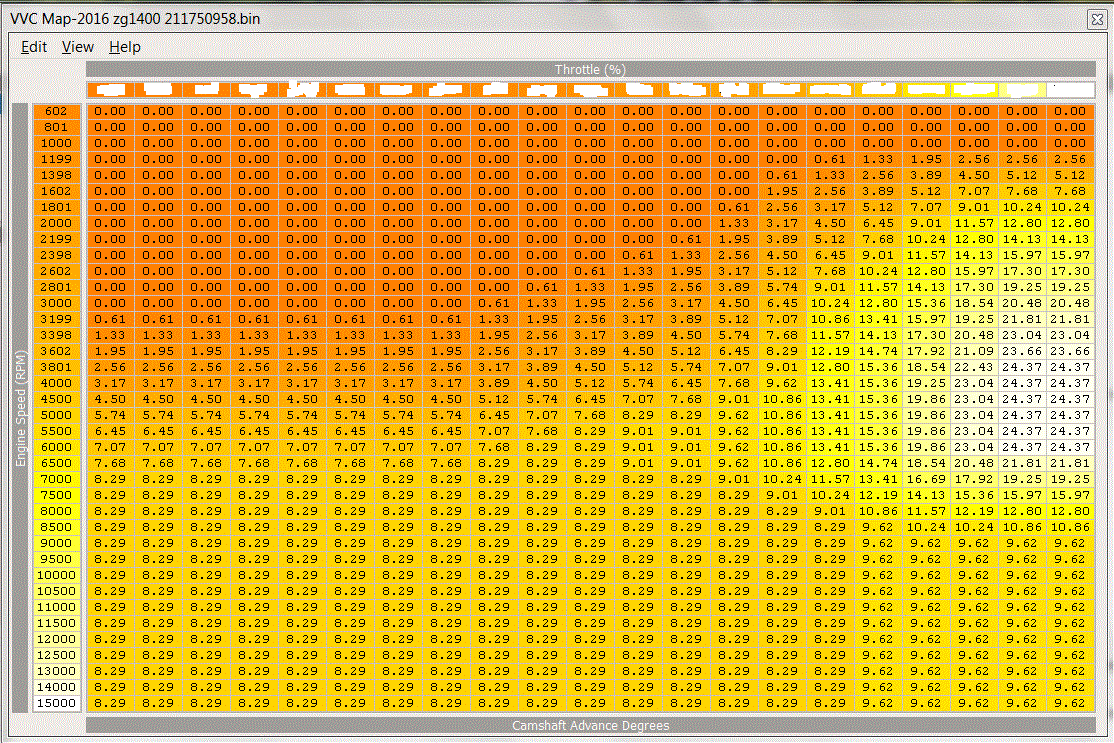Select the 8500 RPM row header
The height and width of the screenshot is (743, 1114).
(x=56, y=527)
